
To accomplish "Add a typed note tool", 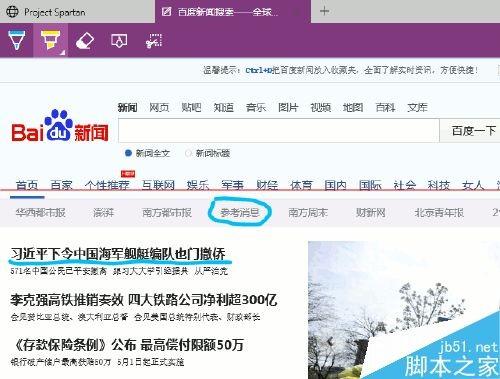I will pos(119,41).
